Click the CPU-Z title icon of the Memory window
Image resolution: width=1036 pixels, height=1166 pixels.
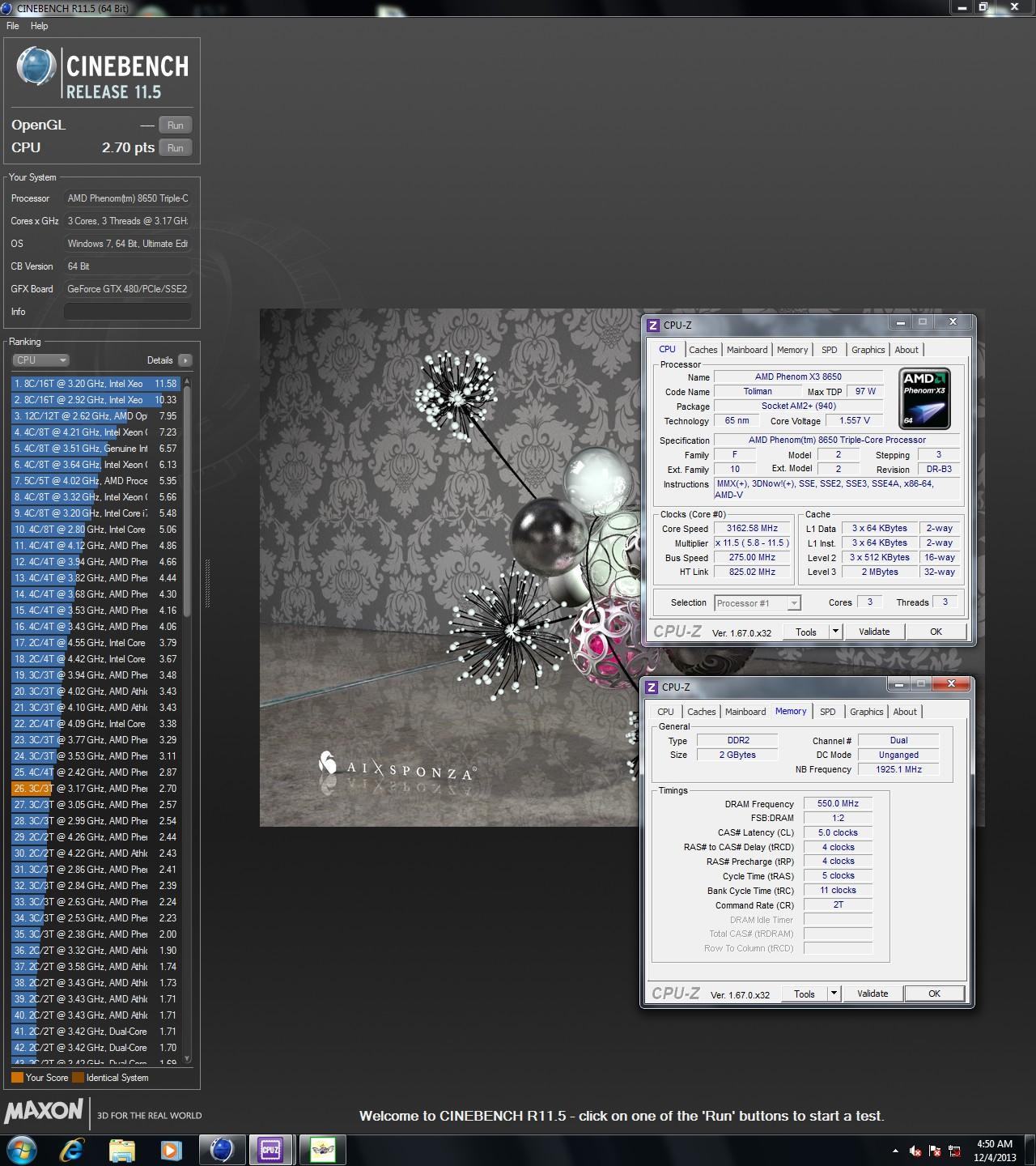[652, 687]
